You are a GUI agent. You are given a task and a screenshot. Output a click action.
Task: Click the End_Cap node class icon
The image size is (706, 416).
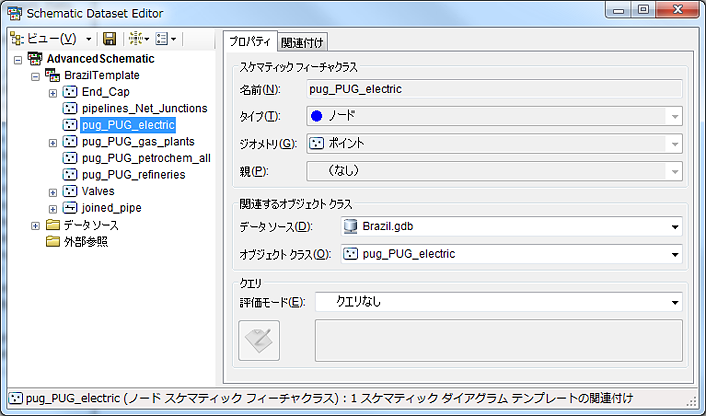pos(70,92)
